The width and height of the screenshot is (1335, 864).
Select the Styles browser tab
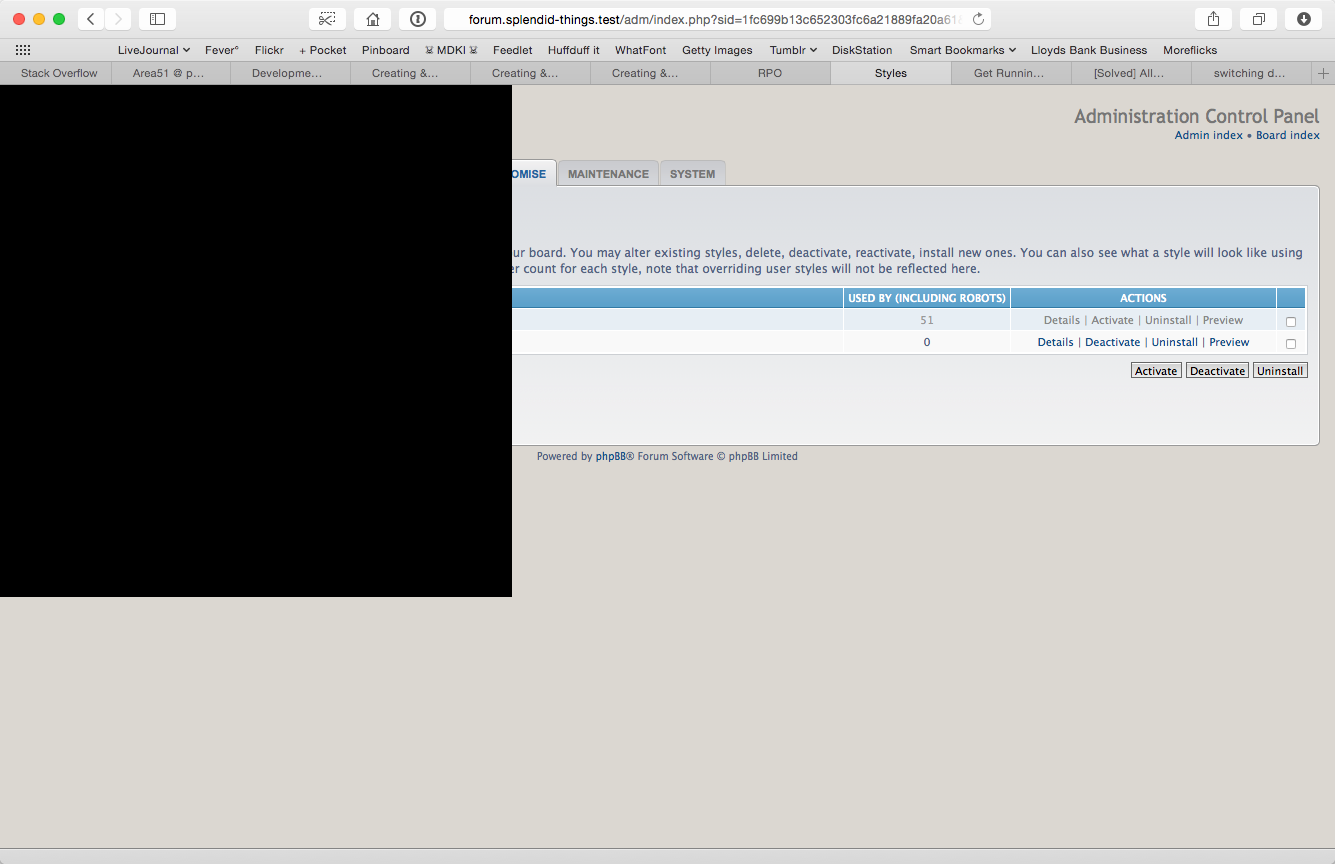890,73
